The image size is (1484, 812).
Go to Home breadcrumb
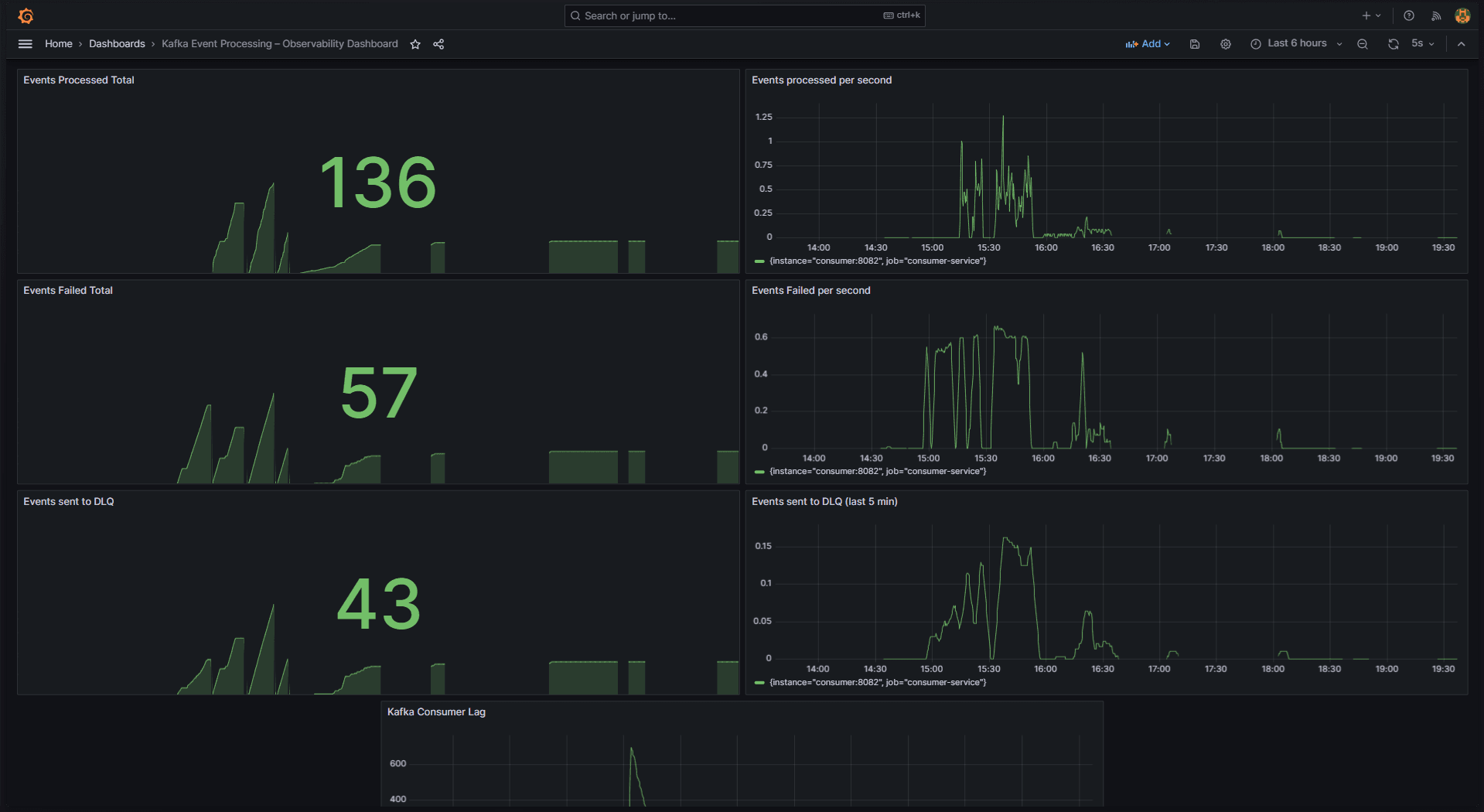point(59,44)
